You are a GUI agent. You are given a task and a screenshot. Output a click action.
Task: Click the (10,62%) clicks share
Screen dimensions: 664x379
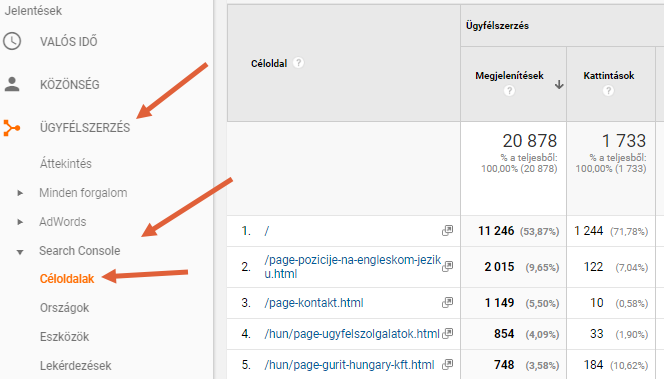[x=629, y=365]
